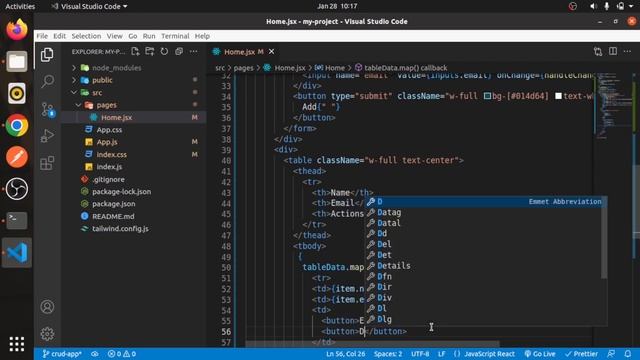Click the feedback icon in status bar
The image size is (640, 360).
pos(611,354)
